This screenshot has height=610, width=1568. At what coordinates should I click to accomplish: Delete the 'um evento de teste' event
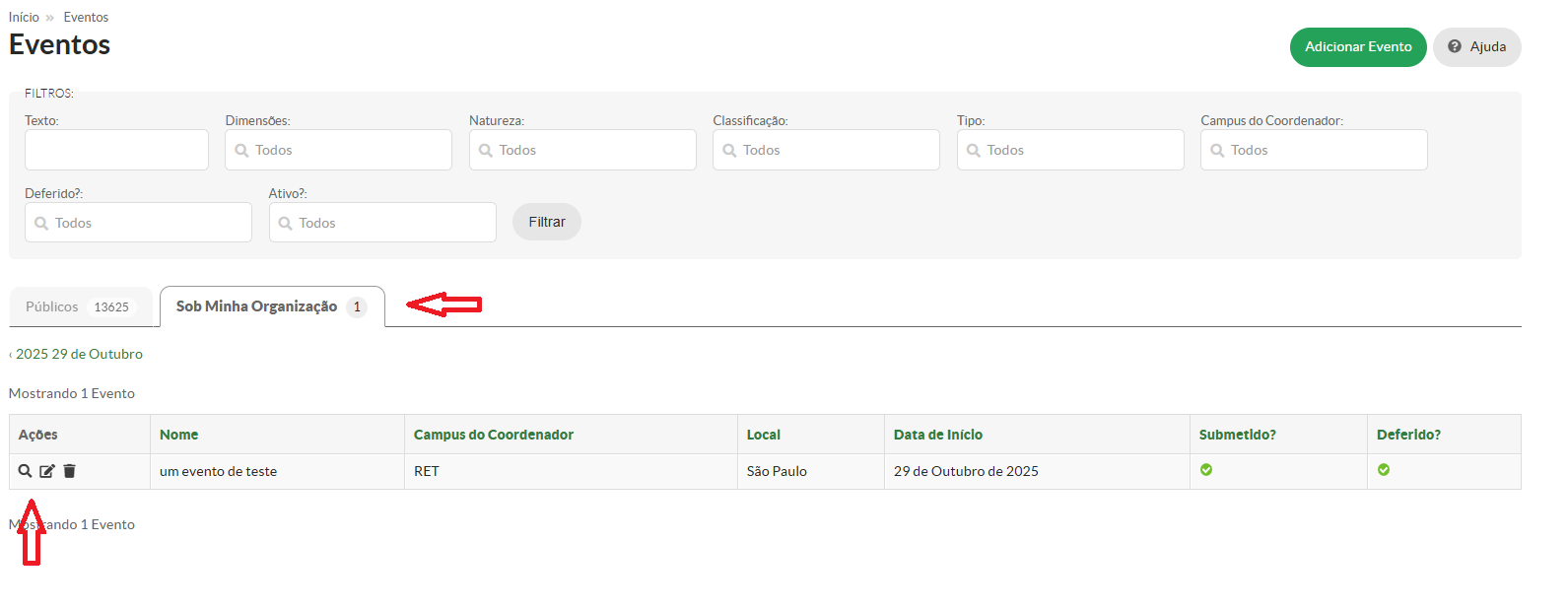coord(70,471)
